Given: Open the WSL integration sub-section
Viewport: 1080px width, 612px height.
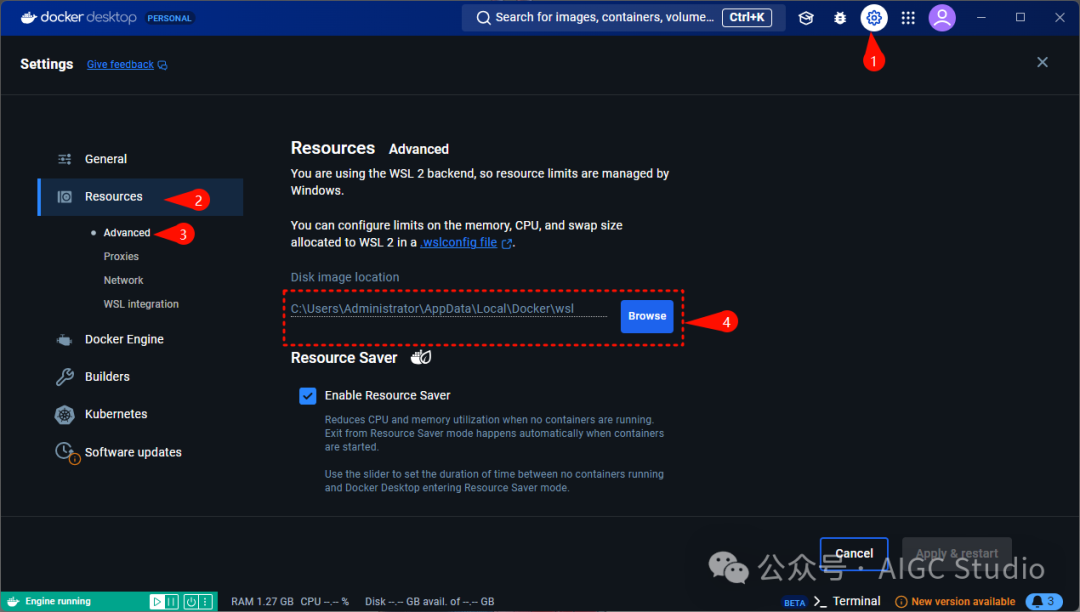Looking at the screenshot, I should pyautogui.click(x=141, y=304).
